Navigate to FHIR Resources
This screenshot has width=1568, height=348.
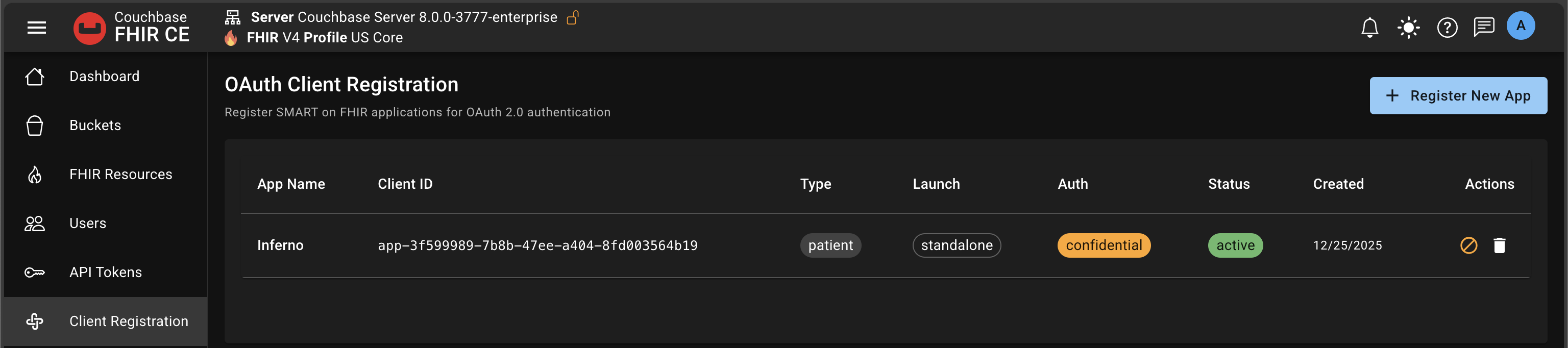120,175
